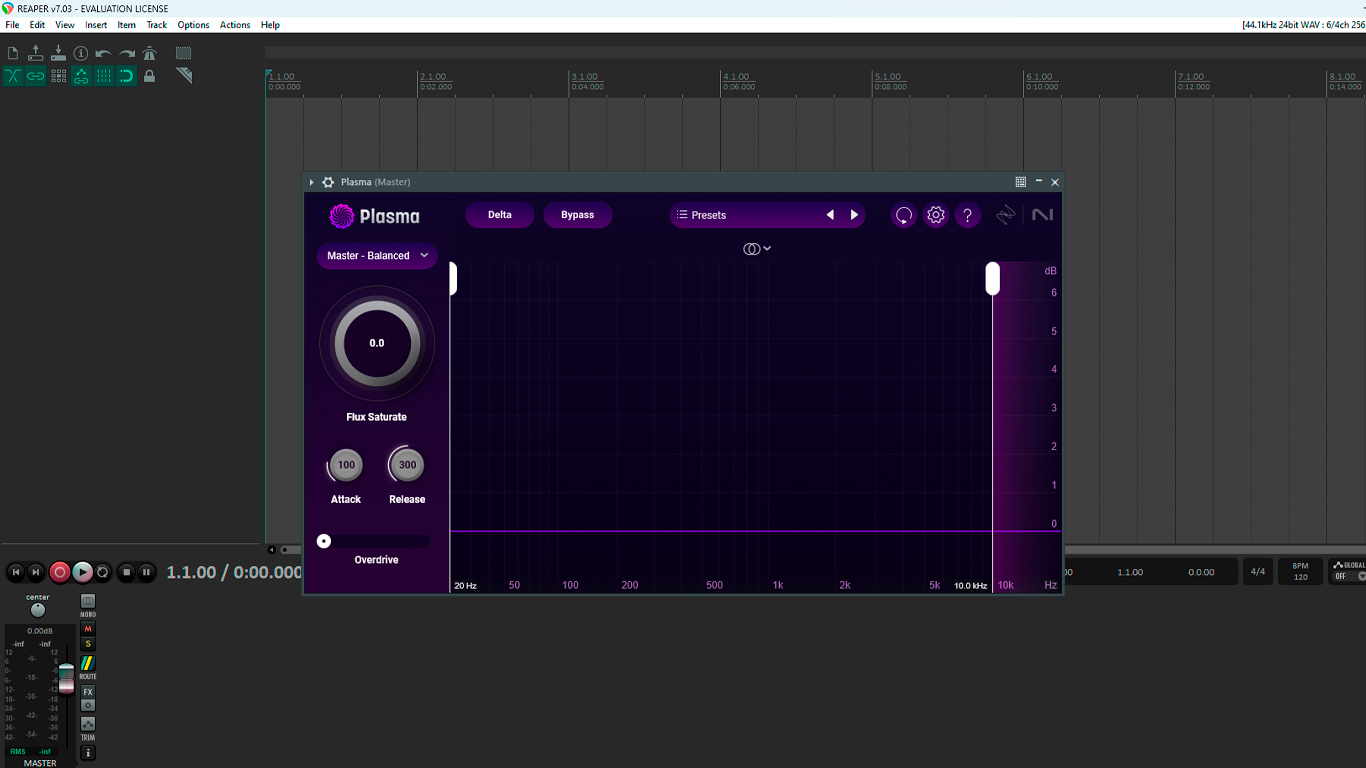
Task: Click the redo arrow in toolbar
Action: pos(127,53)
